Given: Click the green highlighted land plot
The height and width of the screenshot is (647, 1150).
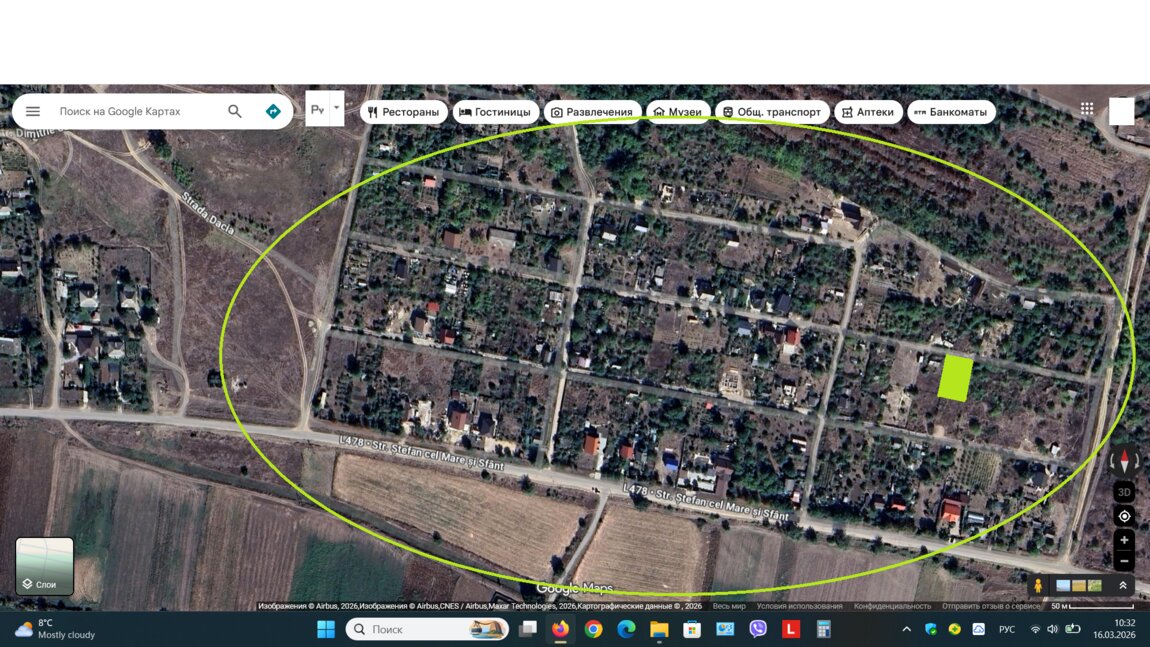Looking at the screenshot, I should click(955, 379).
